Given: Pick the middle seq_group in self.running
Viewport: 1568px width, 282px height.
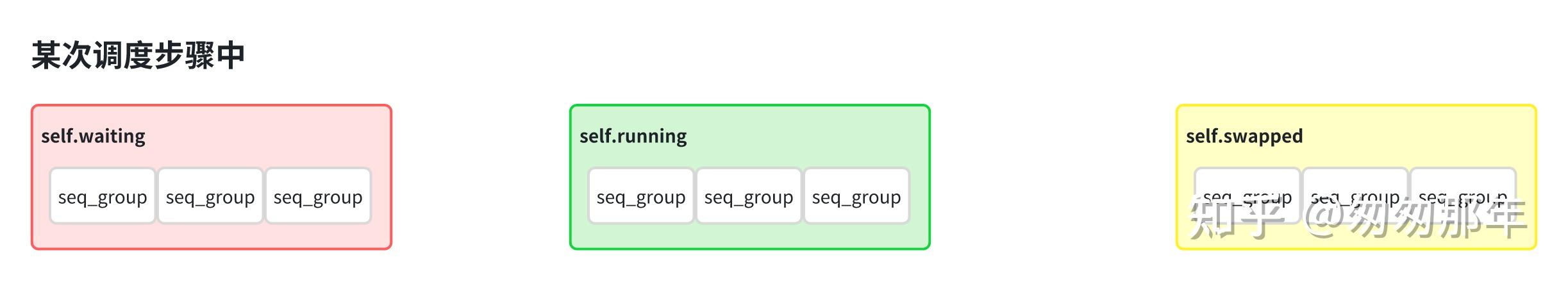Looking at the screenshot, I should click(749, 197).
